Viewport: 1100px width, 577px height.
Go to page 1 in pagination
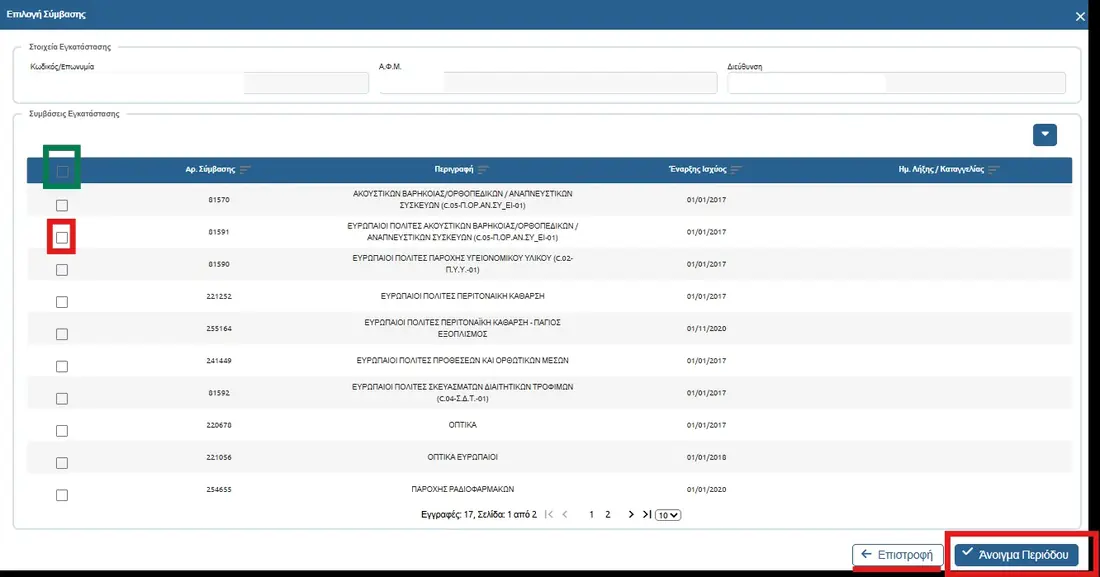[591, 515]
